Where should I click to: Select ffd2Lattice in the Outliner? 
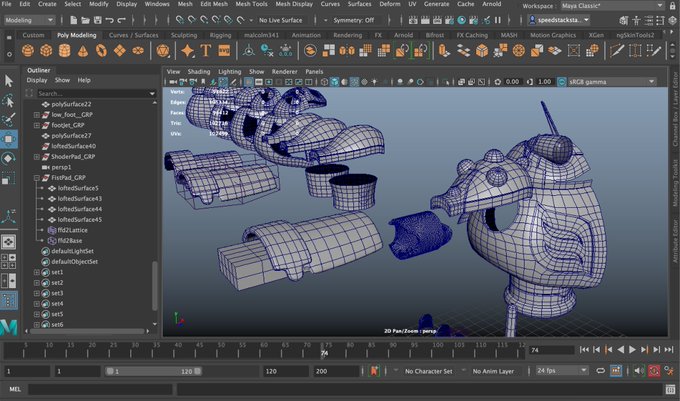[x=72, y=230]
